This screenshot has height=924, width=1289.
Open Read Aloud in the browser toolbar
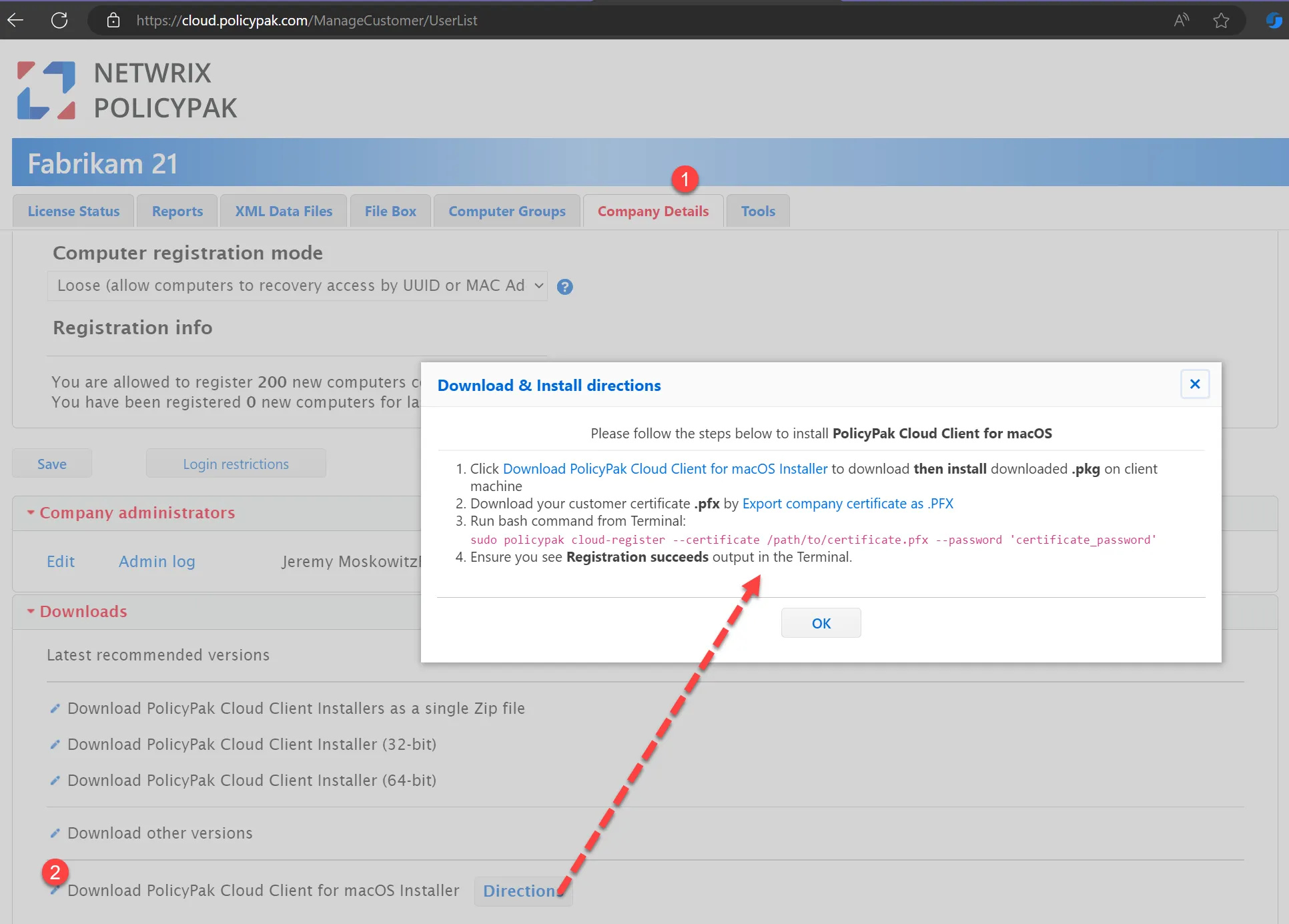(x=1181, y=20)
